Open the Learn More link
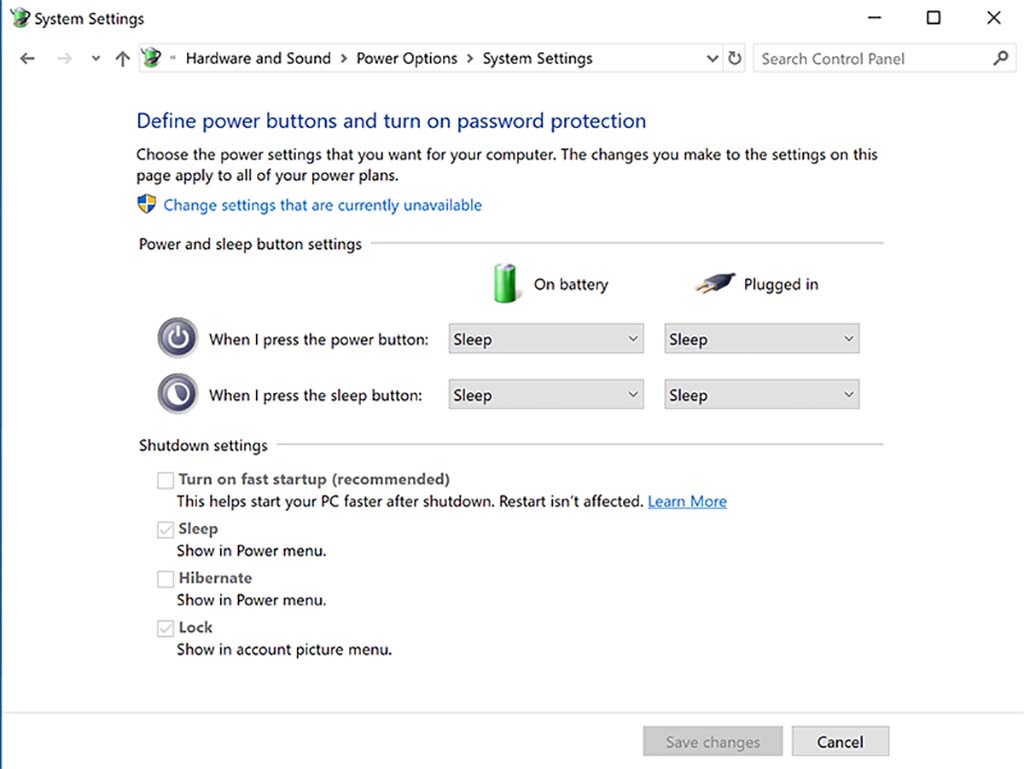 [687, 501]
